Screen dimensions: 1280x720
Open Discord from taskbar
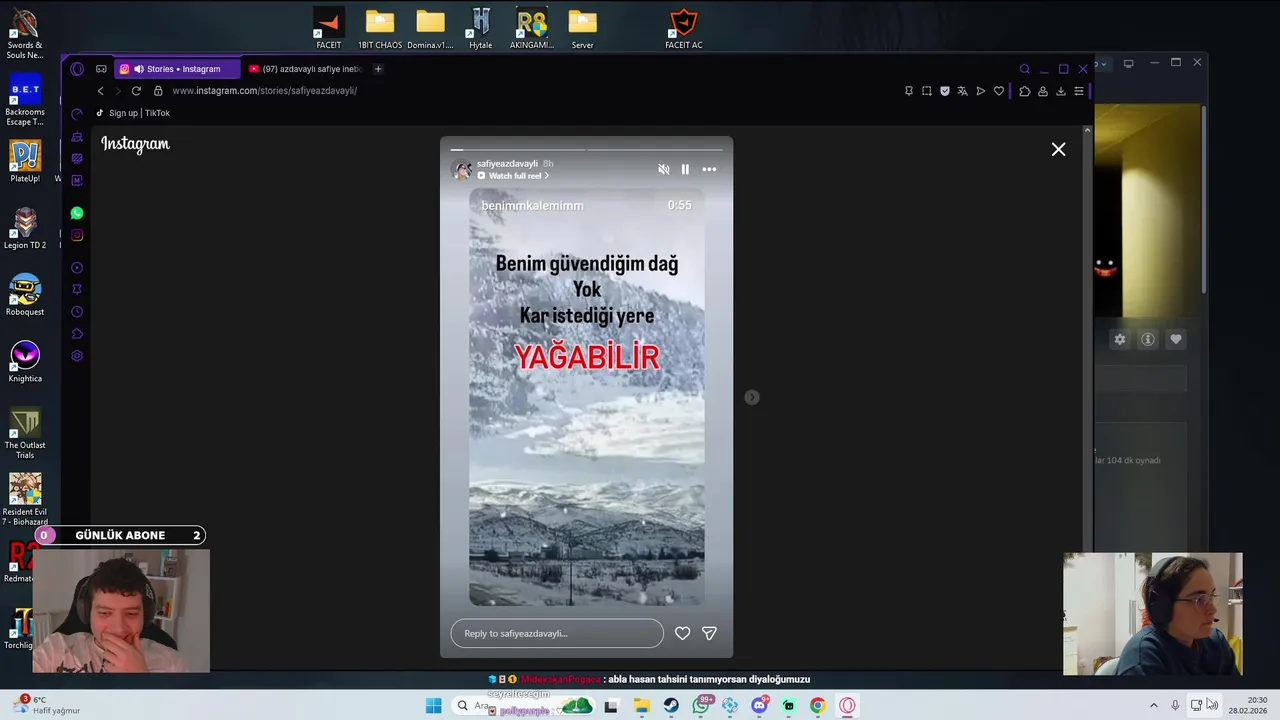760,706
